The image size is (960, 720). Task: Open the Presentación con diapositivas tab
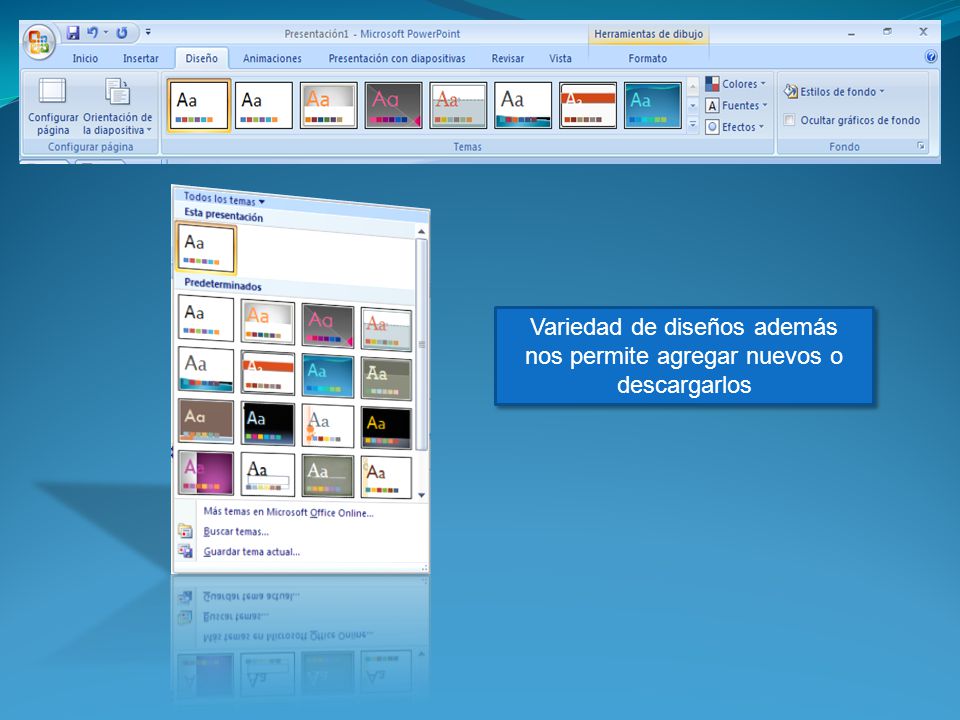tap(397, 58)
